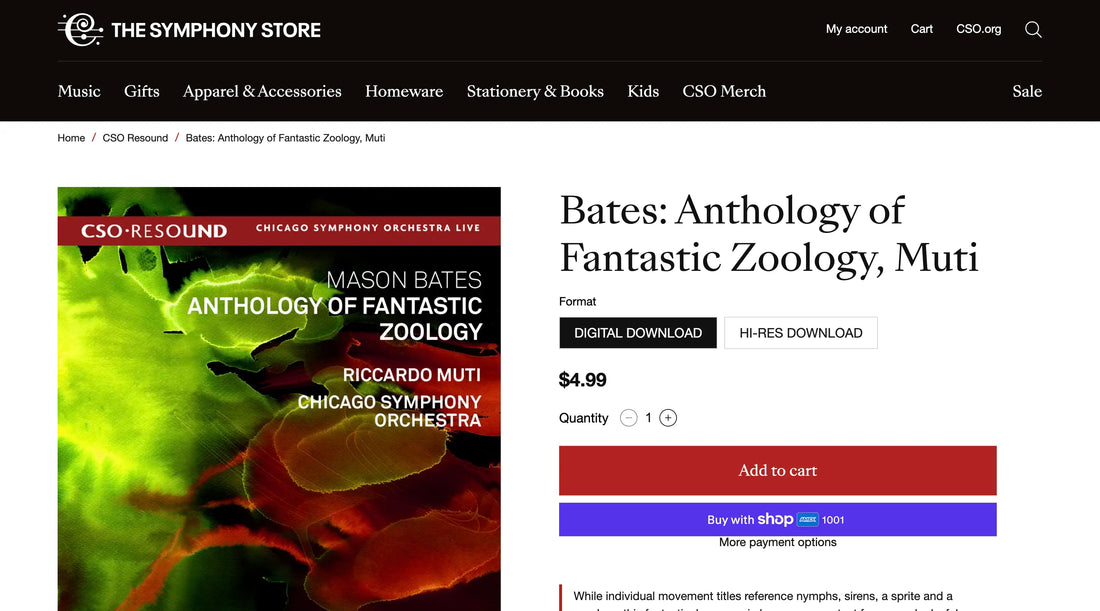Visit the Sale page
Viewport: 1100px width, 611px height.
coord(1027,91)
